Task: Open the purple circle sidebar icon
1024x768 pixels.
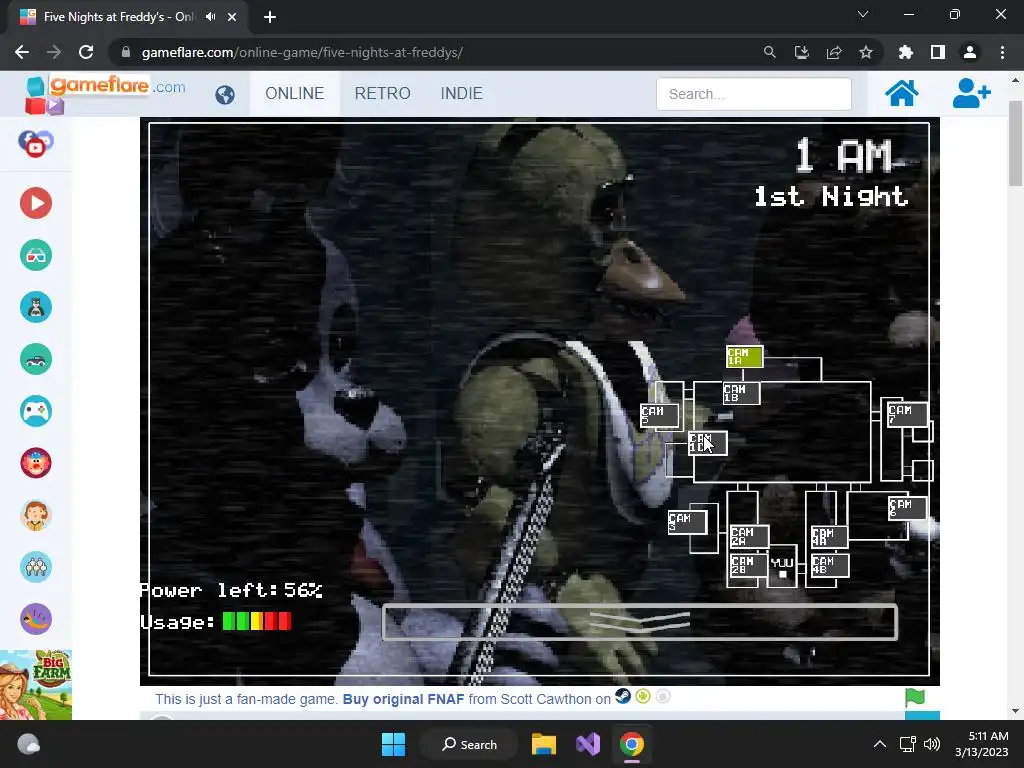Action: (36, 619)
